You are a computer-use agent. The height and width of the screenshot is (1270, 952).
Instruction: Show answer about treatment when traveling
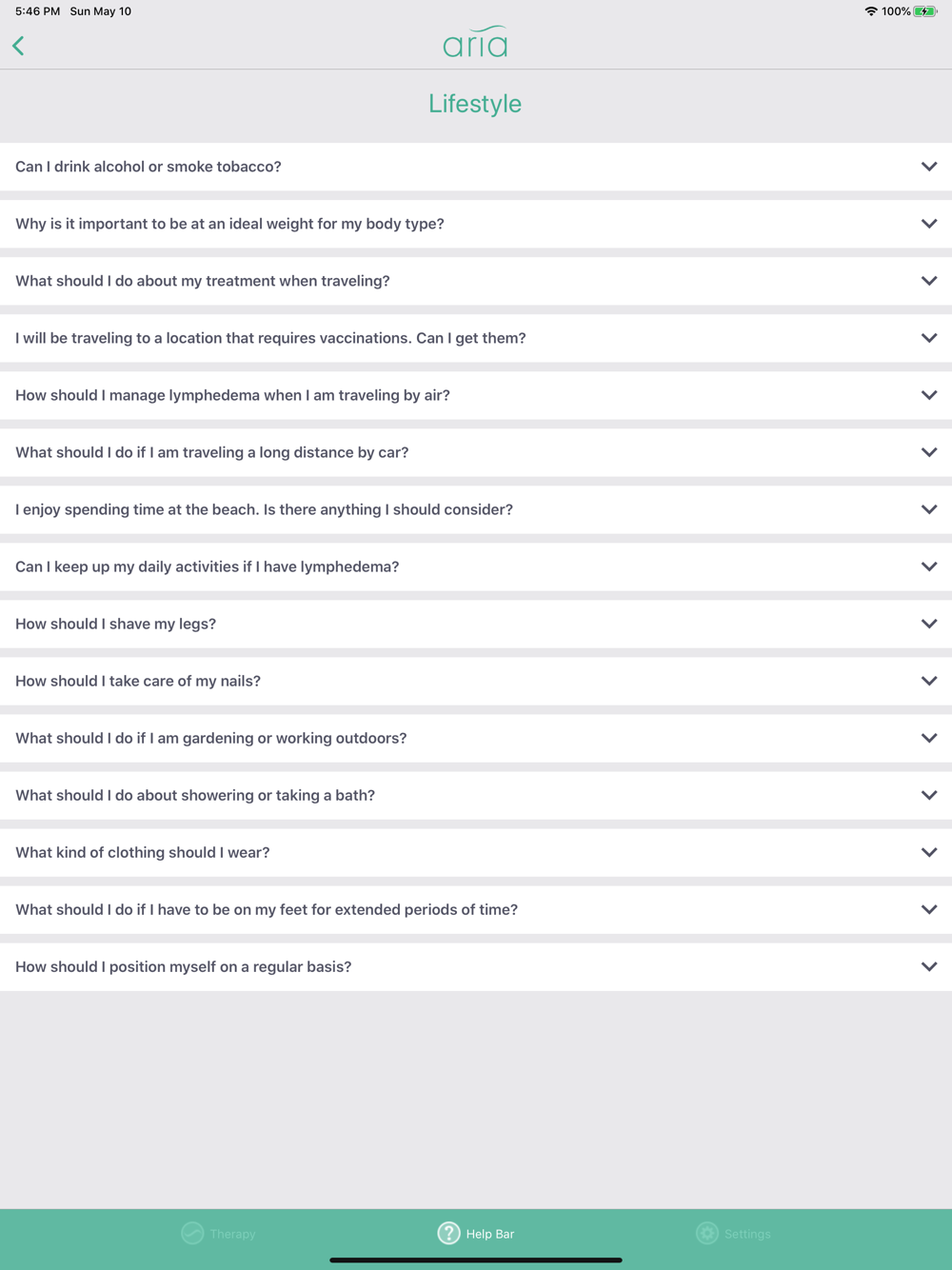[x=475, y=281]
